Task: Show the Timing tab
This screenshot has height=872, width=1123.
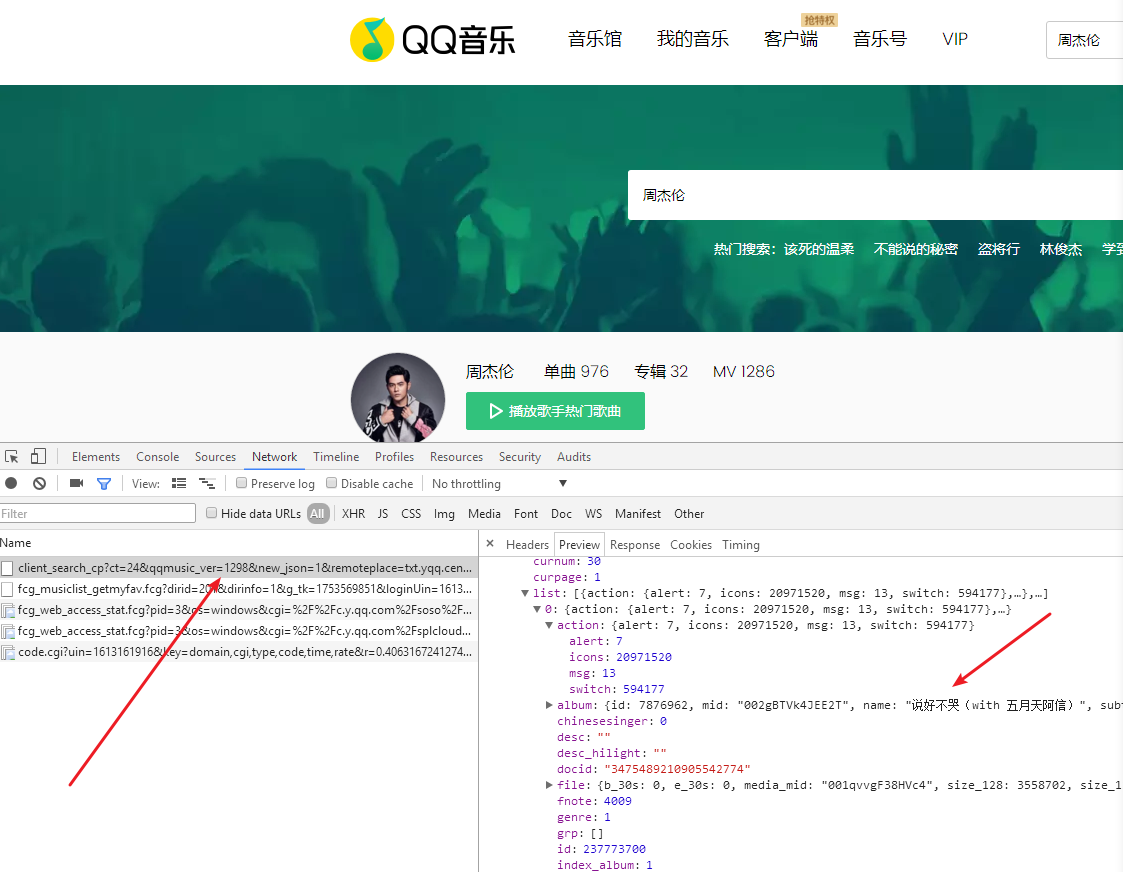Action: tap(741, 545)
